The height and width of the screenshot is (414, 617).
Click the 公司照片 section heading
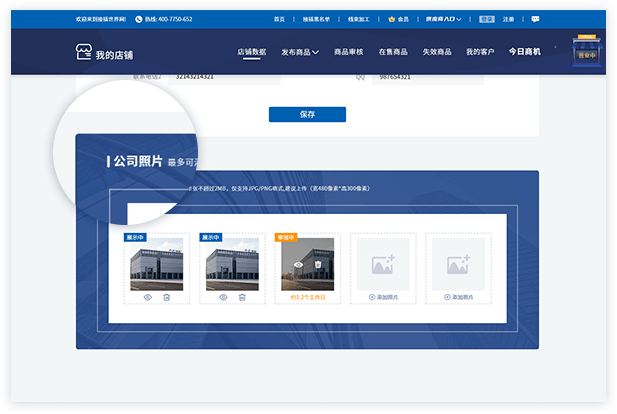[138, 161]
